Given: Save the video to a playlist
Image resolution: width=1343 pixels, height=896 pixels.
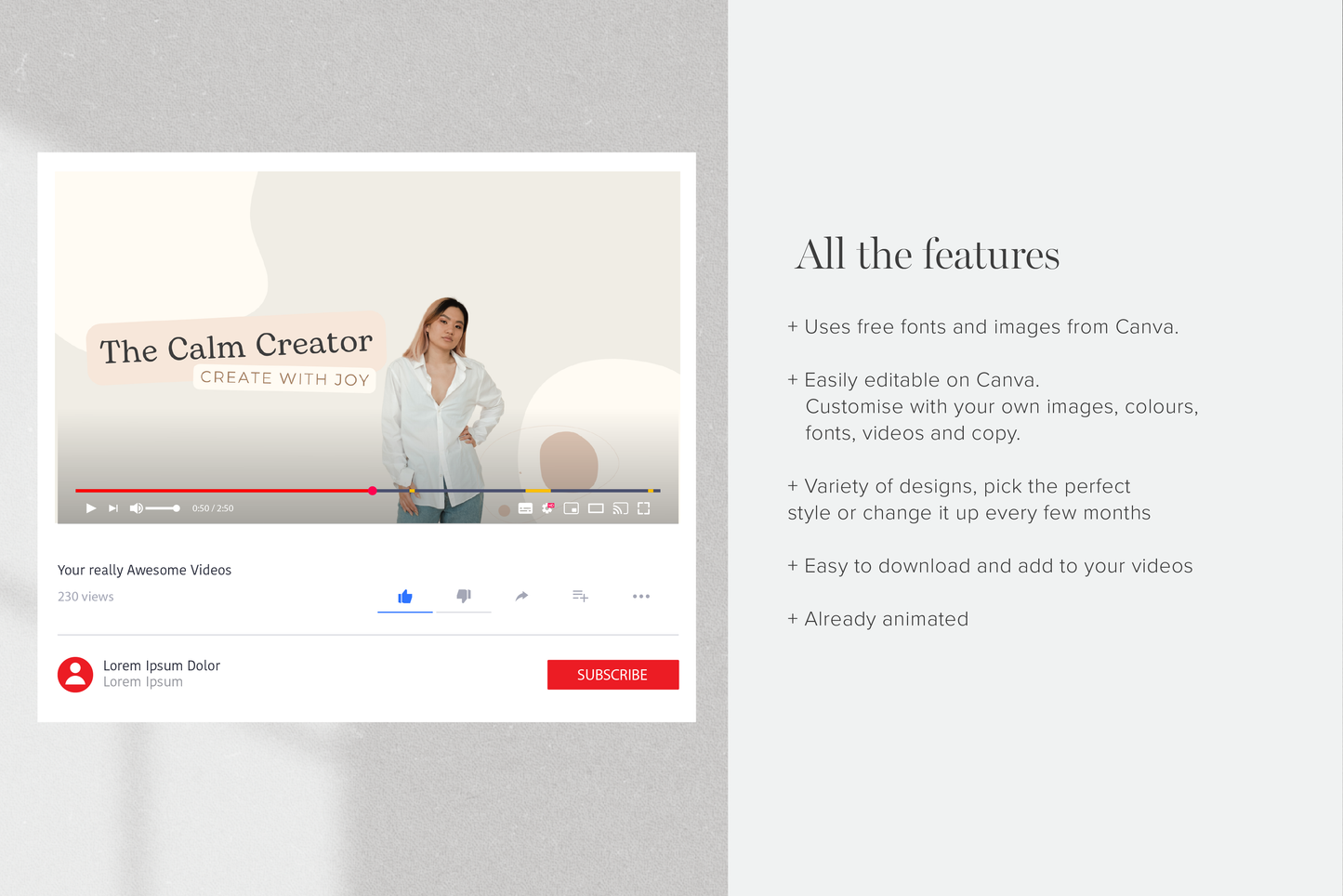Looking at the screenshot, I should click(x=580, y=596).
